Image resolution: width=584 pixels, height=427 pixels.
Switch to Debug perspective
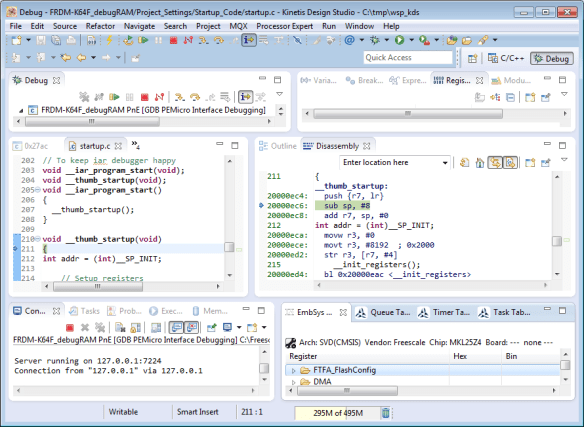pos(552,58)
